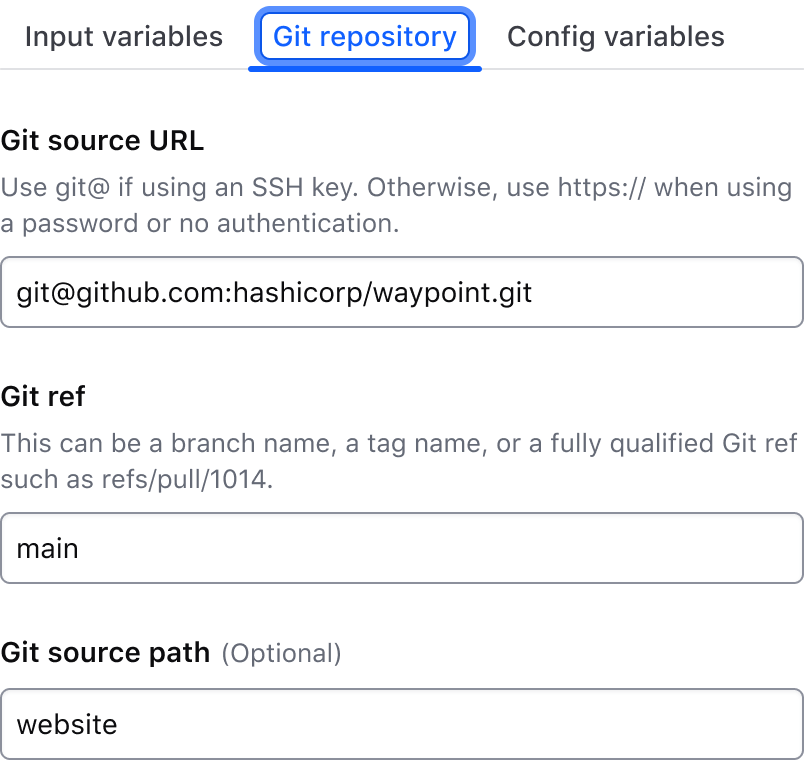The width and height of the screenshot is (804, 761).
Task: Click the Git ref heading
Action: 43,397
